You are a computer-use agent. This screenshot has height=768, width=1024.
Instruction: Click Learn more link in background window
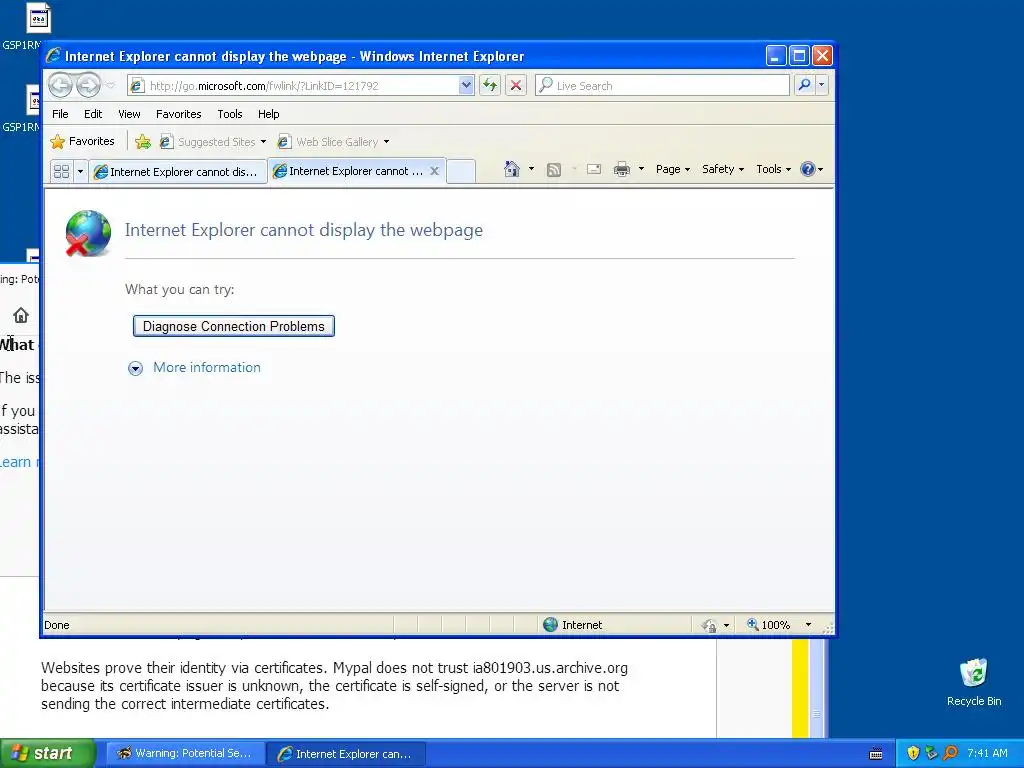(18, 462)
